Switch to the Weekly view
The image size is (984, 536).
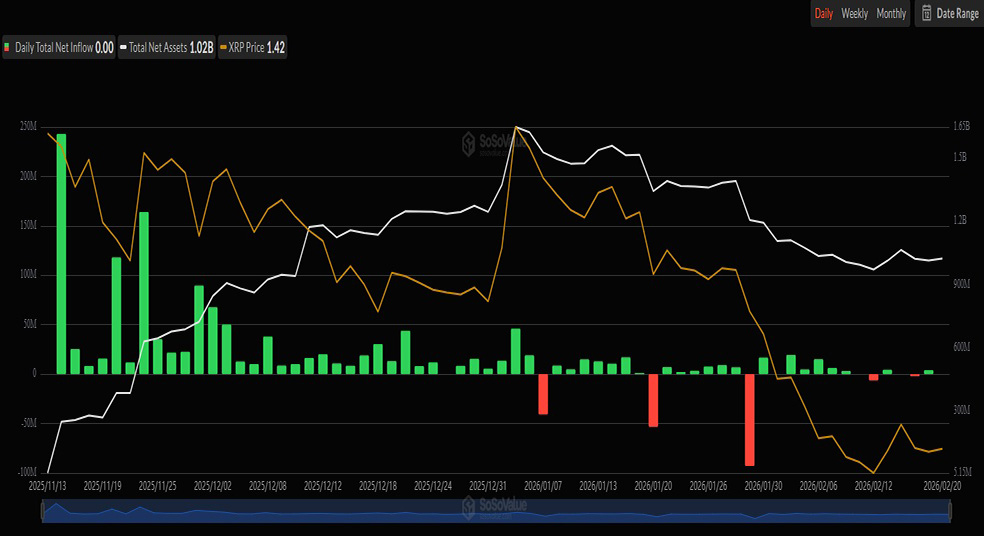point(854,14)
